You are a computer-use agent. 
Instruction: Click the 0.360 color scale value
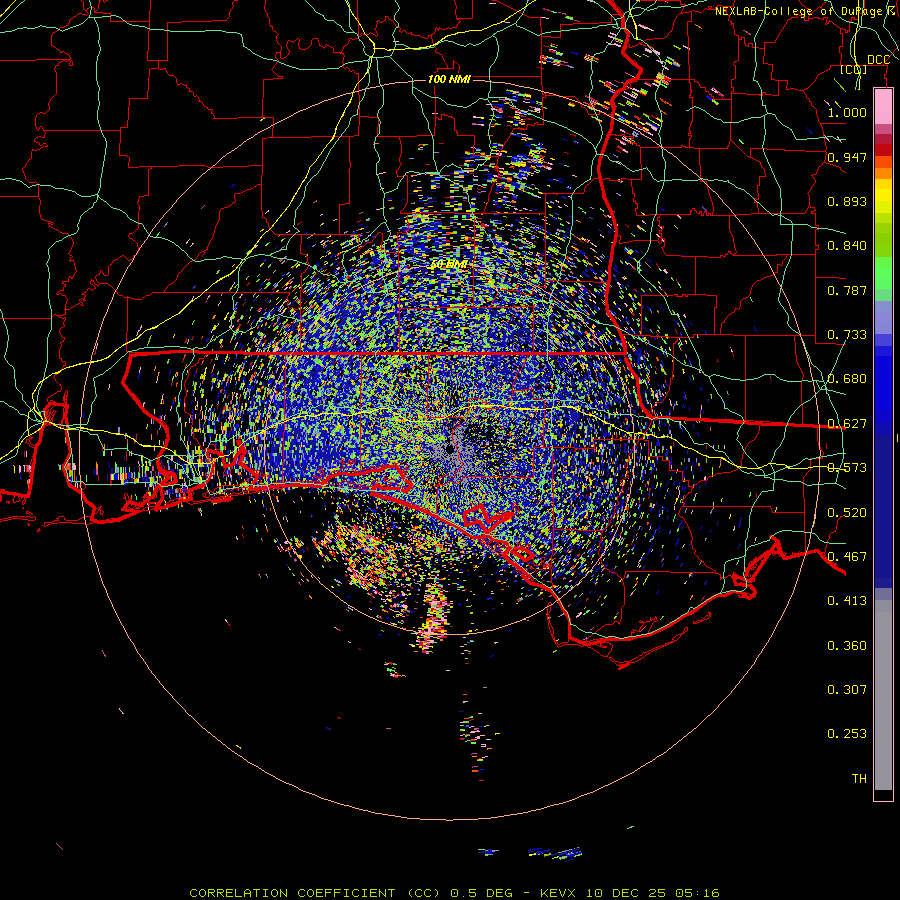click(x=847, y=646)
